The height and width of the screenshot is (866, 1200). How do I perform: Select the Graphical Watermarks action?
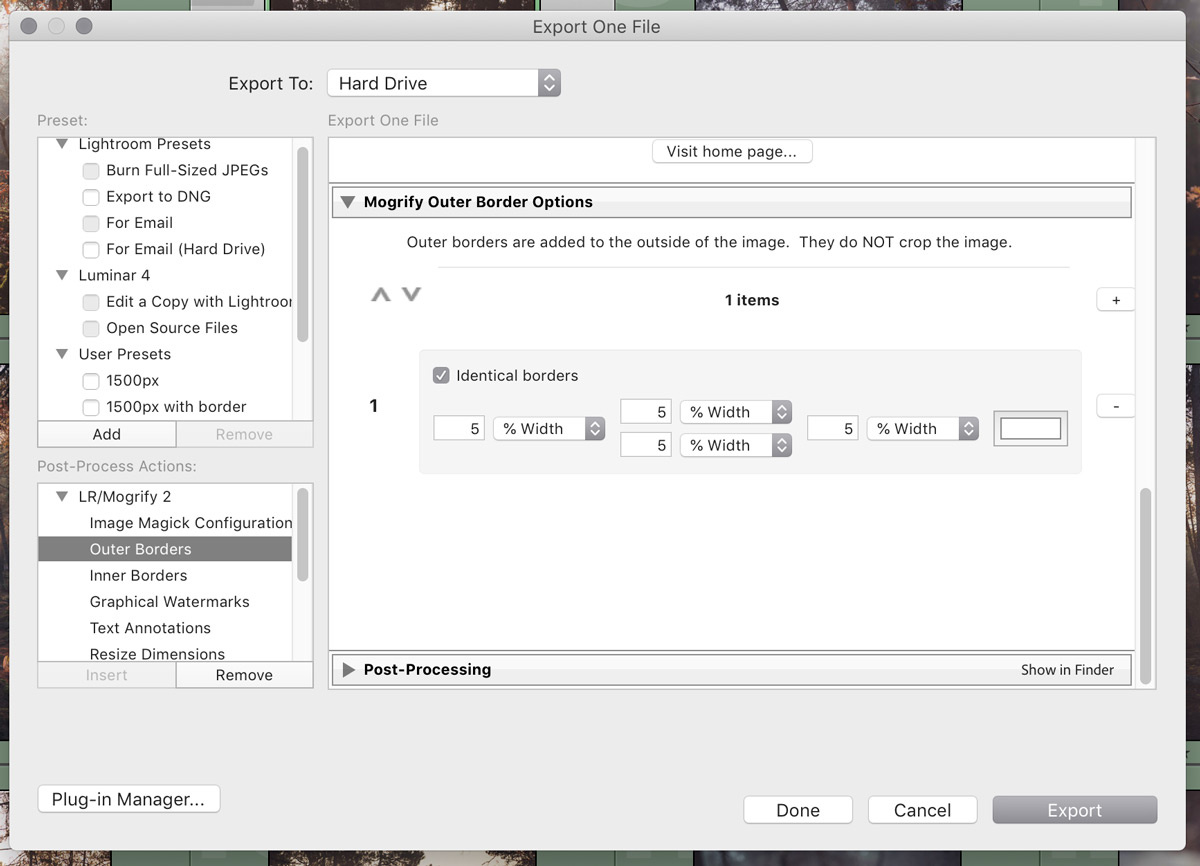click(165, 602)
